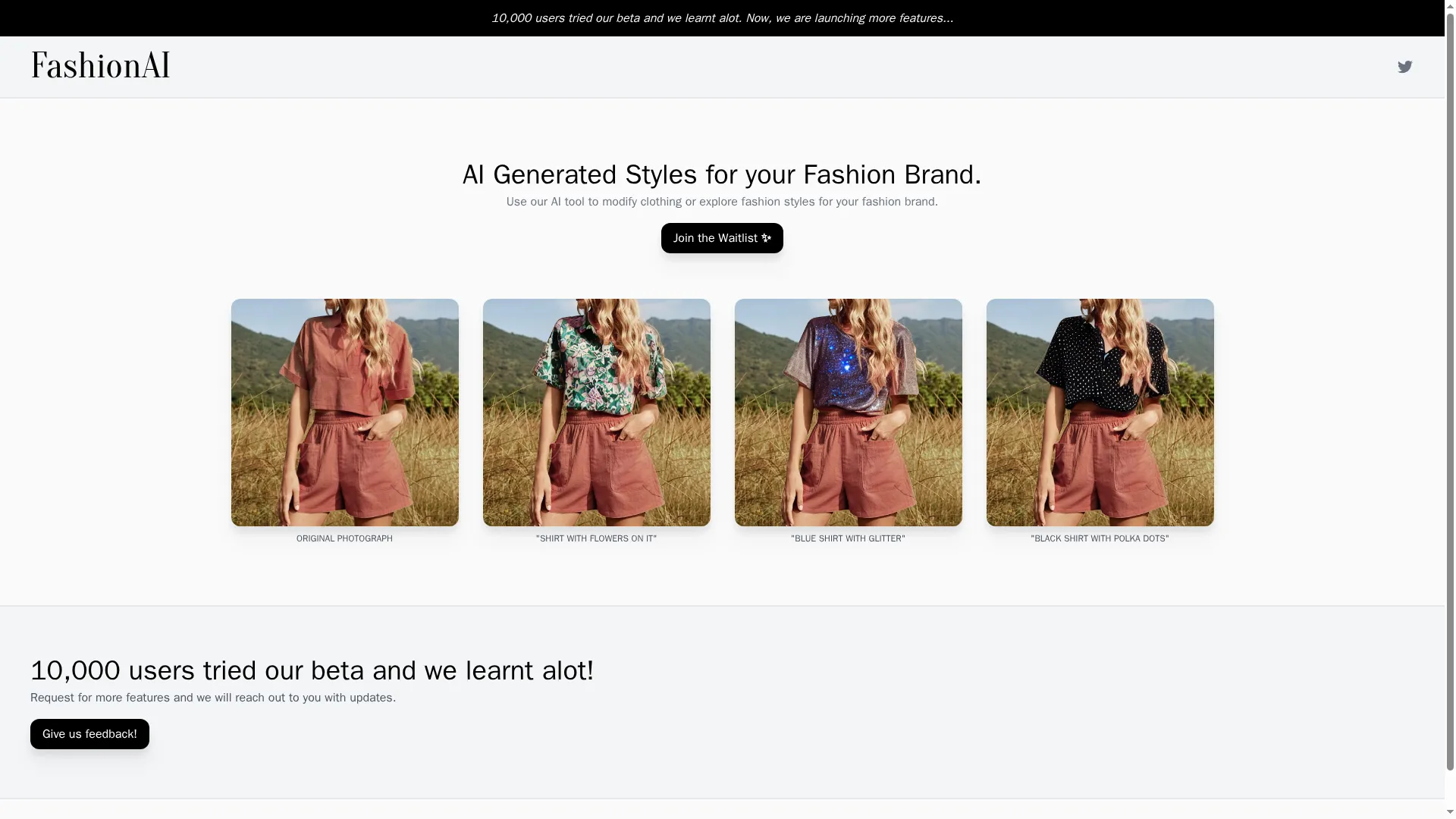The width and height of the screenshot is (1456, 819).
Task: Open the black polka dot shirt image
Action: coord(1099,413)
